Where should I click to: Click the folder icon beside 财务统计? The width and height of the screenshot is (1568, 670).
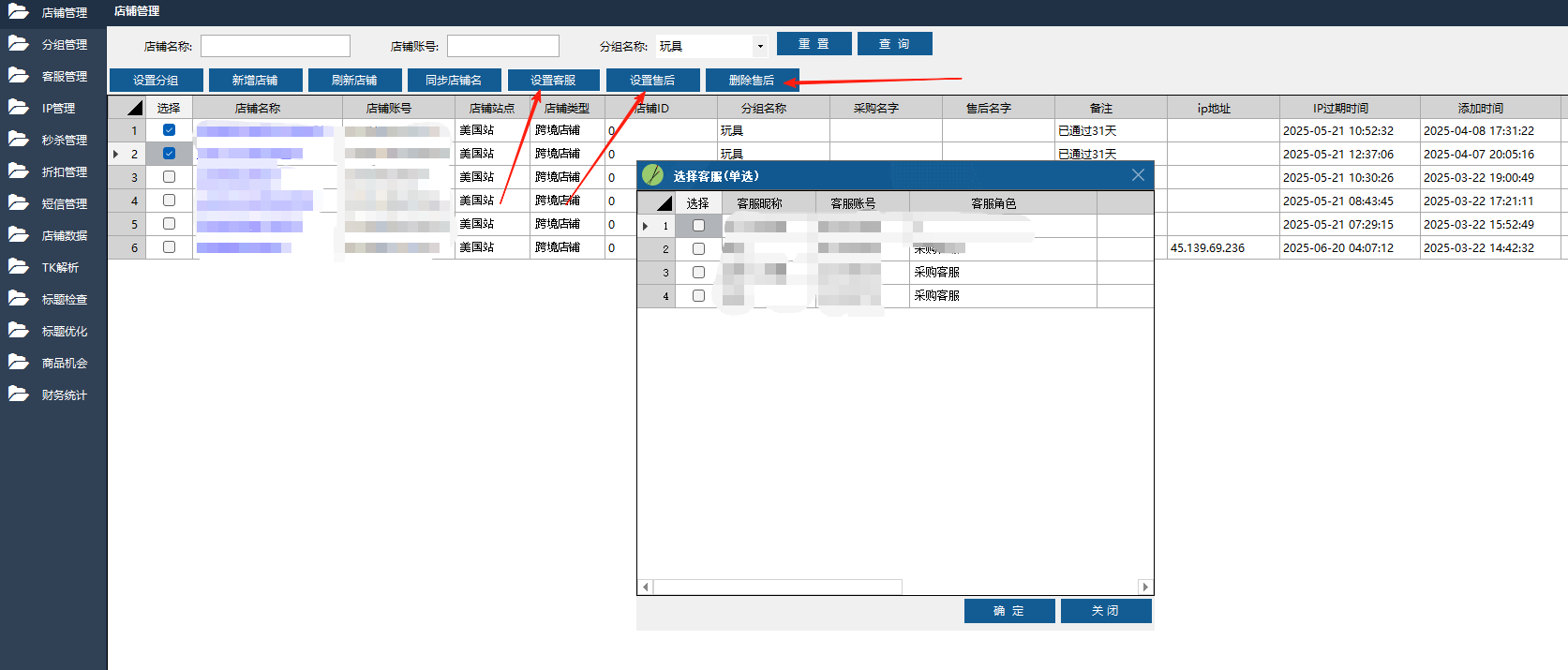(19, 394)
